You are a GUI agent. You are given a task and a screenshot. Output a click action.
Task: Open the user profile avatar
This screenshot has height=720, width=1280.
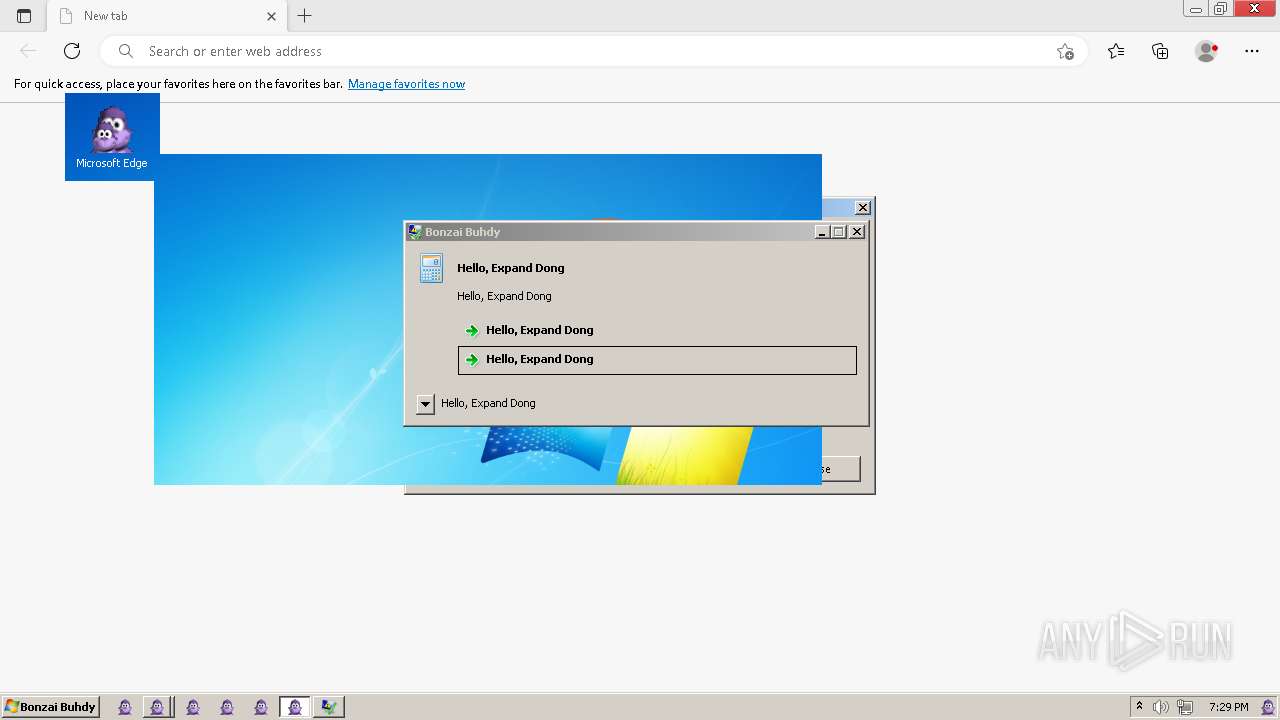[1206, 51]
